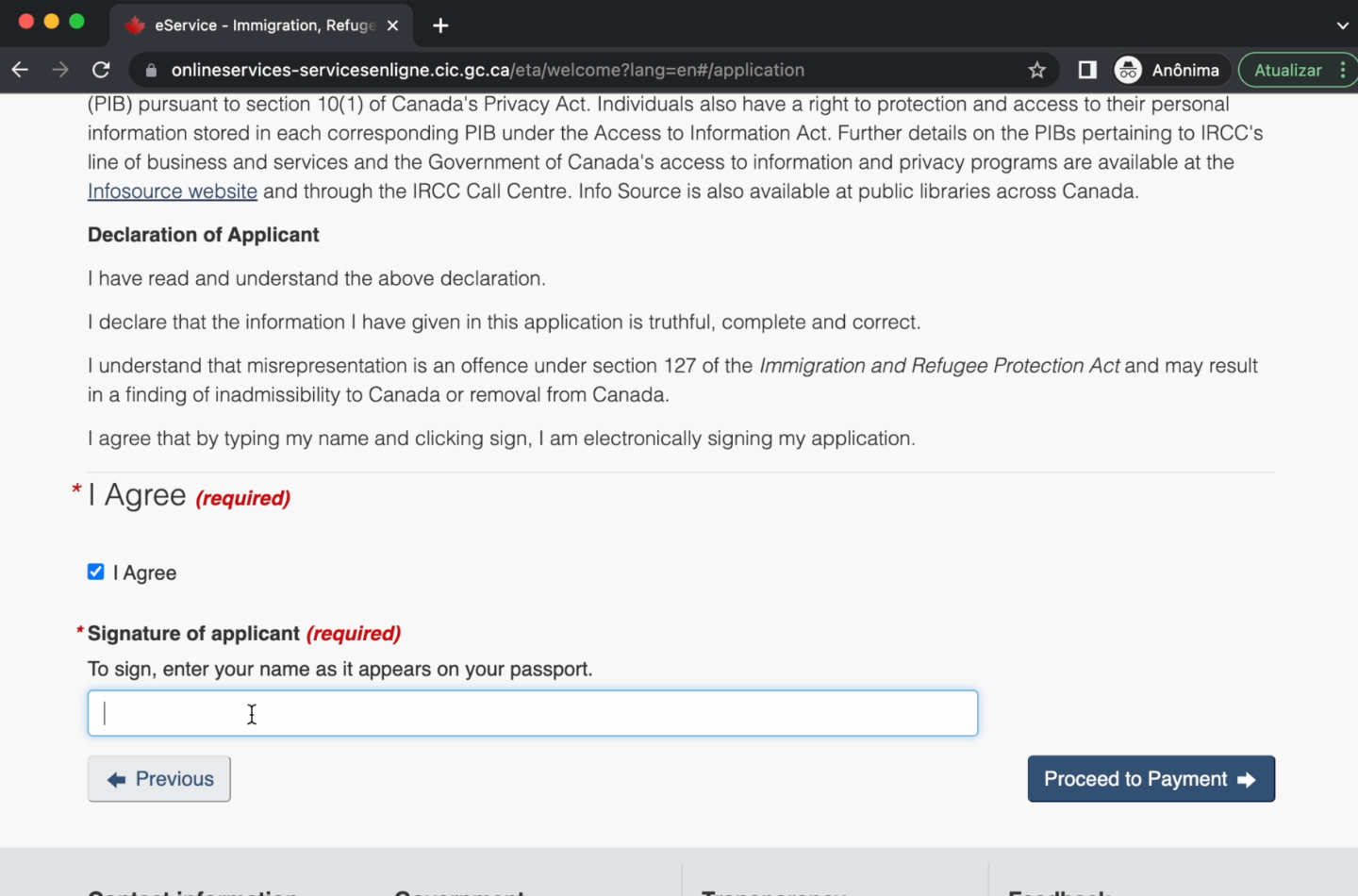Open the Infosource website link
Image resolution: width=1358 pixels, height=896 pixels.
click(173, 191)
